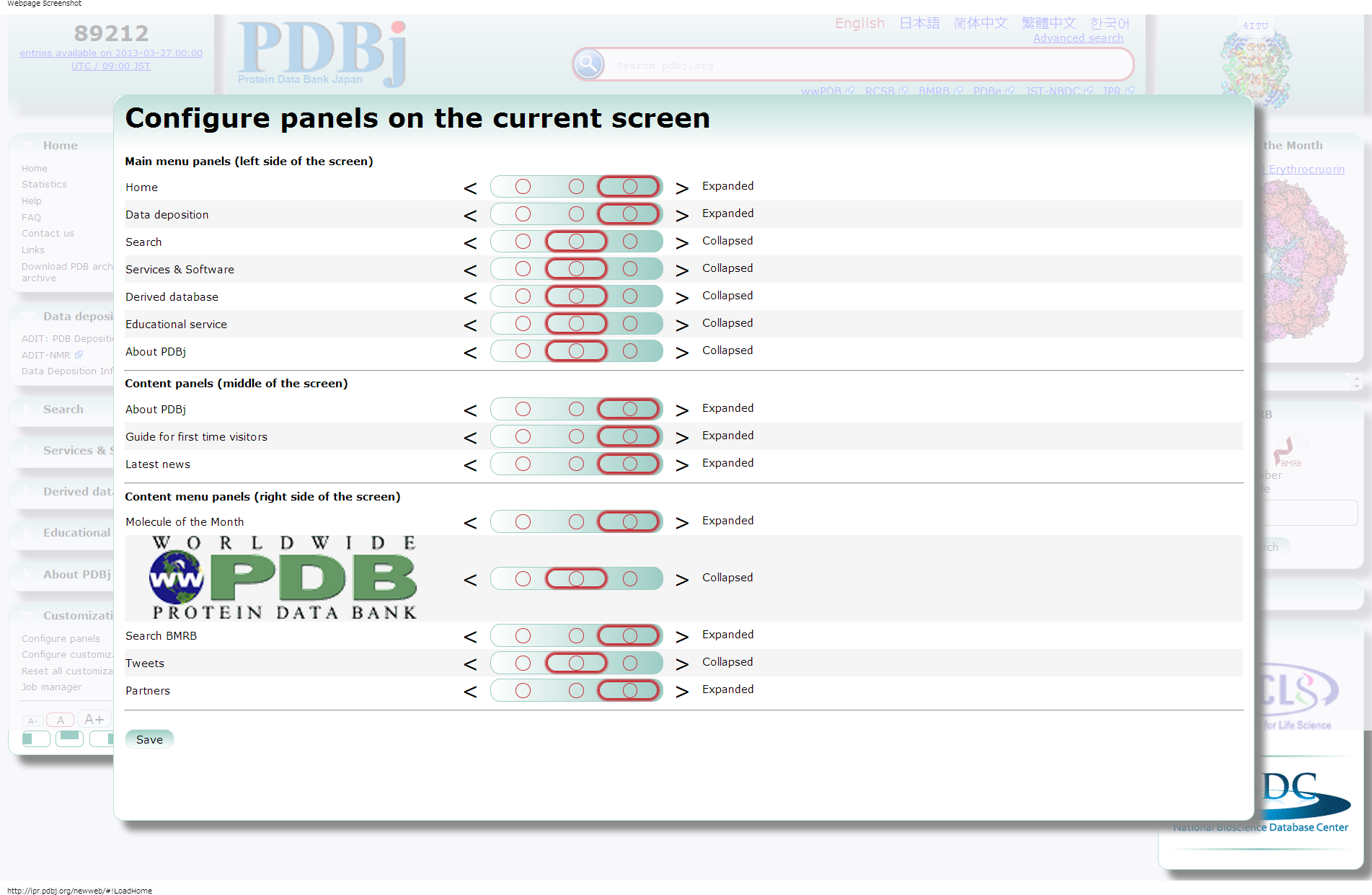
Task: Switch language to 日本語
Action: coord(919,23)
